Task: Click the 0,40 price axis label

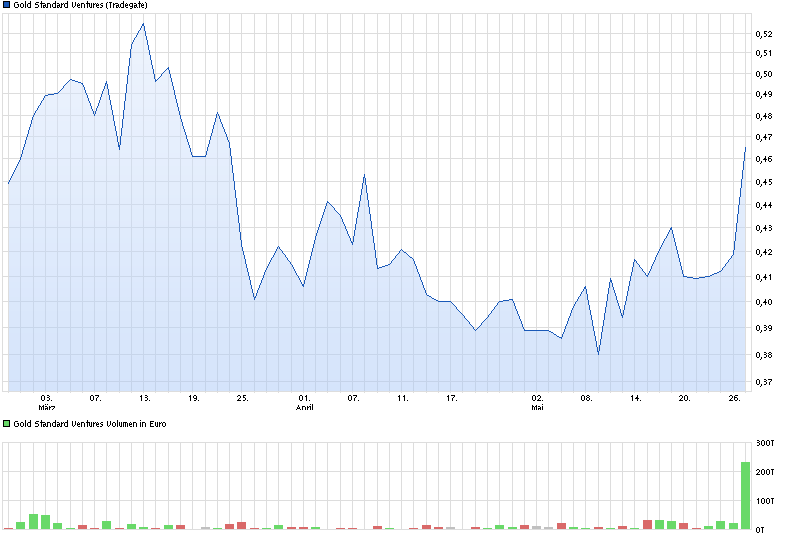Action: coord(764,302)
